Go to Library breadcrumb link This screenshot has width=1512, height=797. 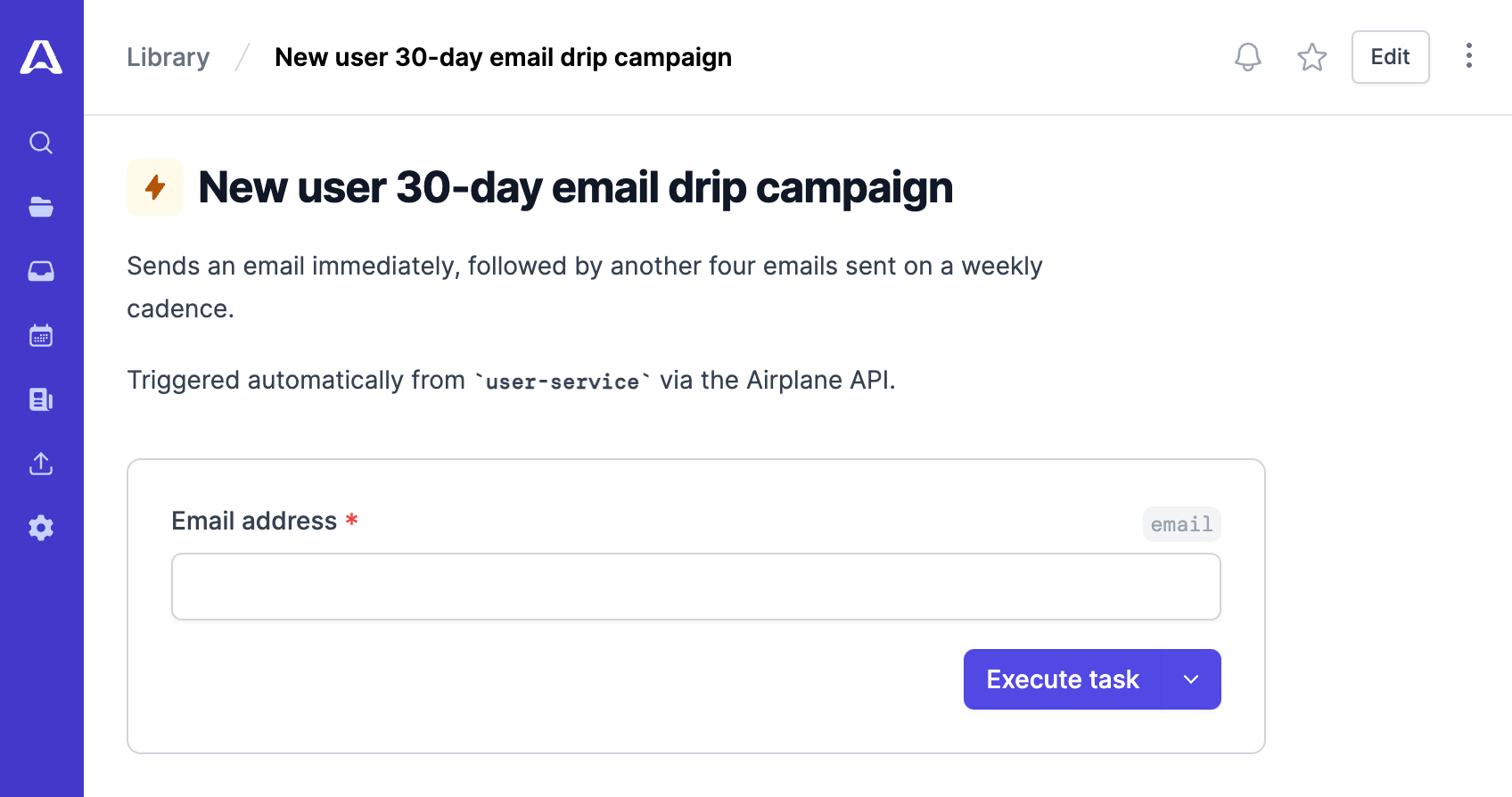click(168, 57)
